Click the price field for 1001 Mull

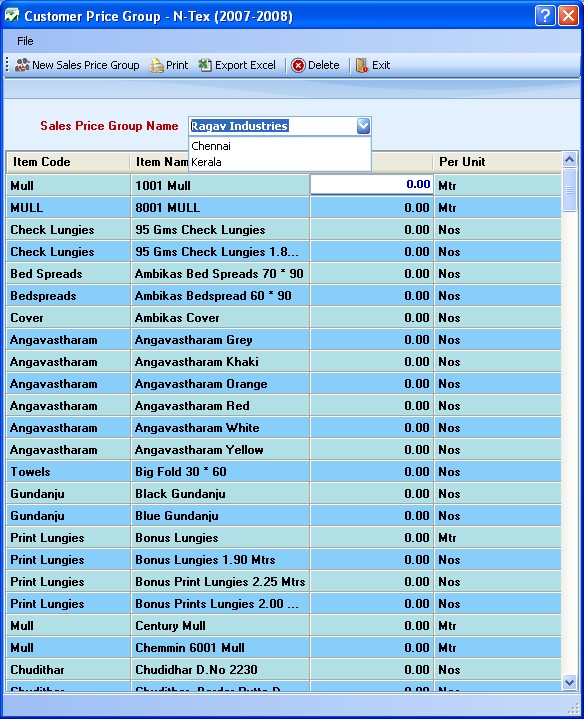[372, 184]
